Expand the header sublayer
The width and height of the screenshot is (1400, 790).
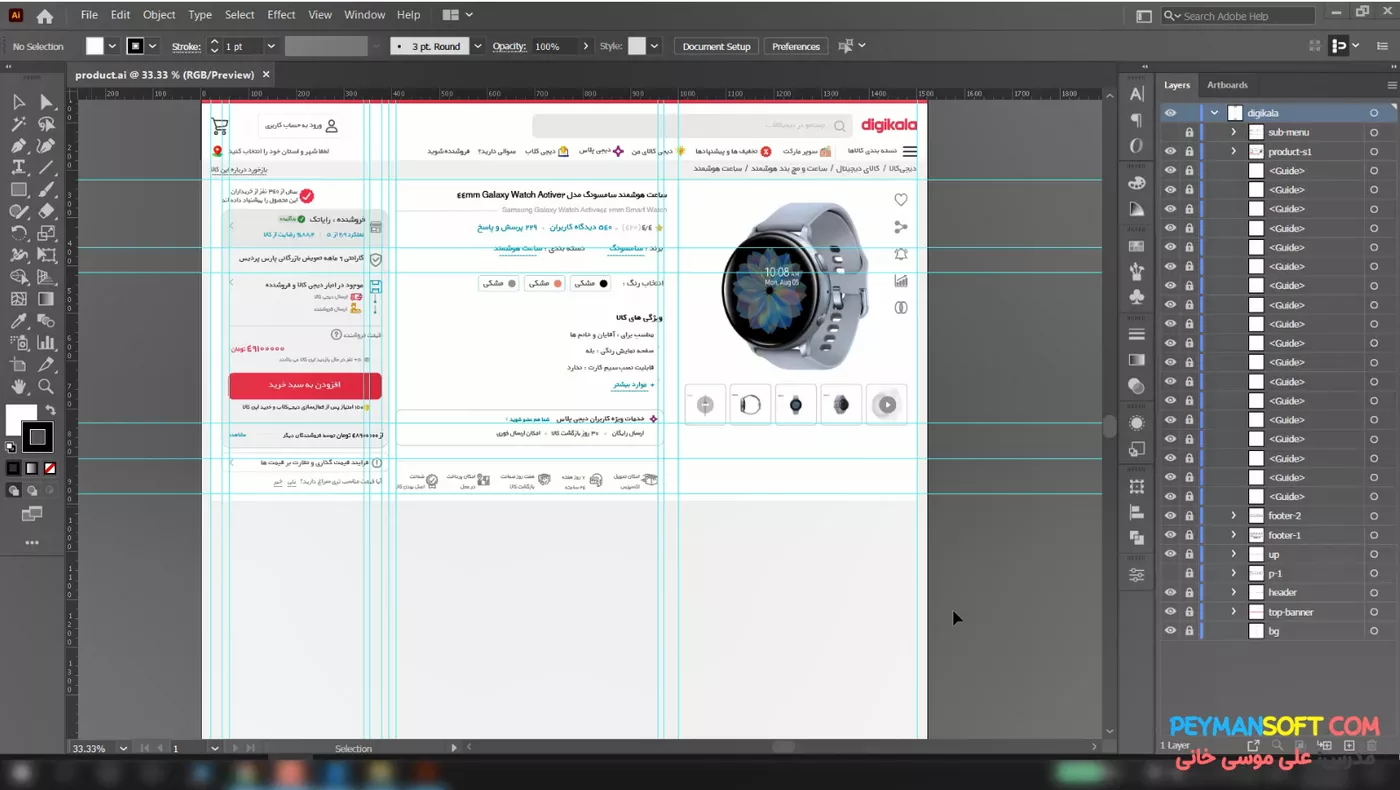pyautogui.click(x=1233, y=593)
